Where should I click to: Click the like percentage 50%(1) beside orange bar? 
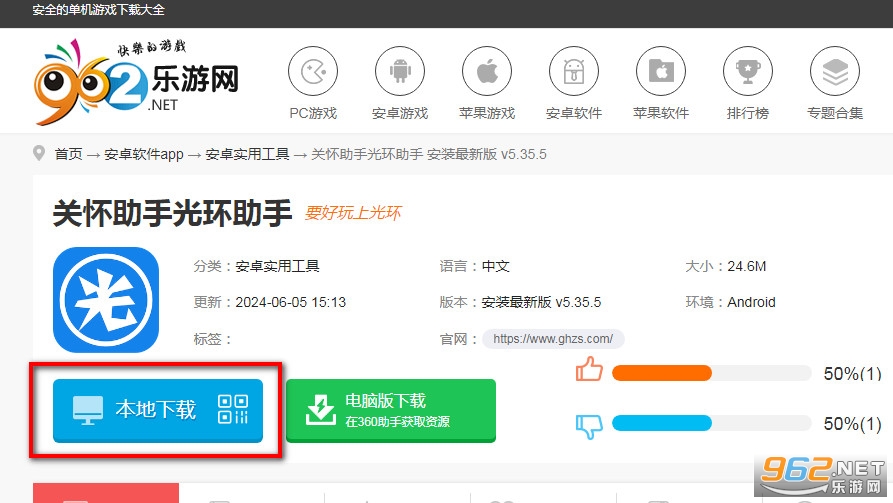(x=853, y=374)
